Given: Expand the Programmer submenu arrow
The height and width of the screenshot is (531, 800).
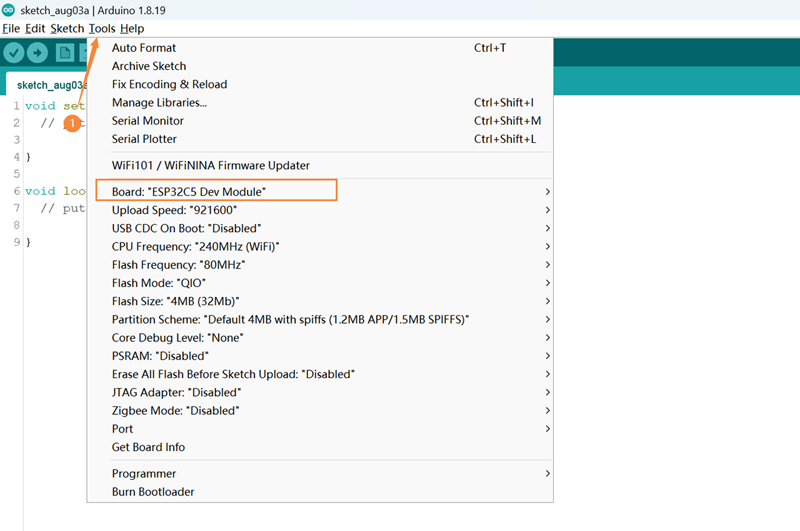Looking at the screenshot, I should click(546, 473).
